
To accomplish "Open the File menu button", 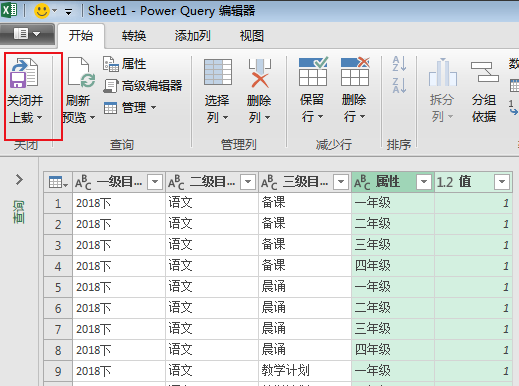I will (27, 34).
